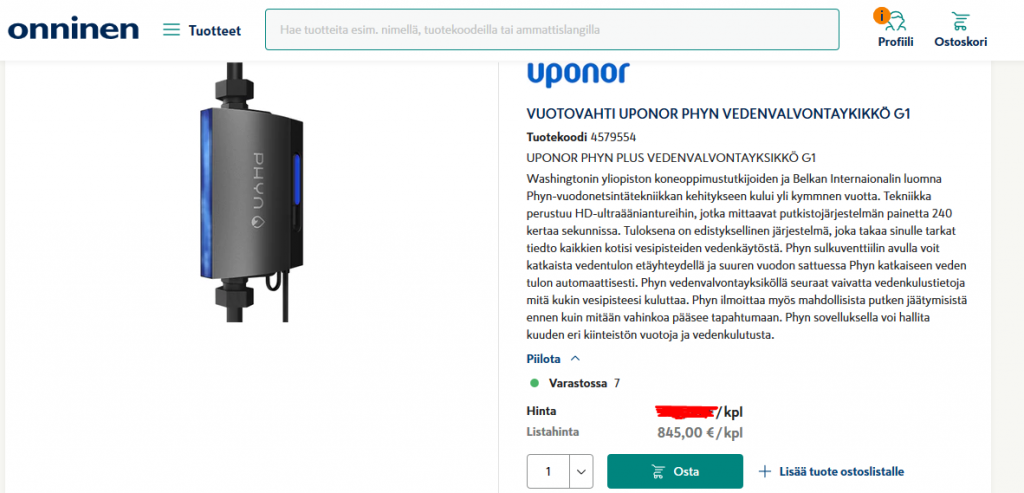The width and height of the screenshot is (1024, 493).
Task: Click the Lisää tuote ostoslistalle link
Action: pyautogui.click(x=842, y=471)
